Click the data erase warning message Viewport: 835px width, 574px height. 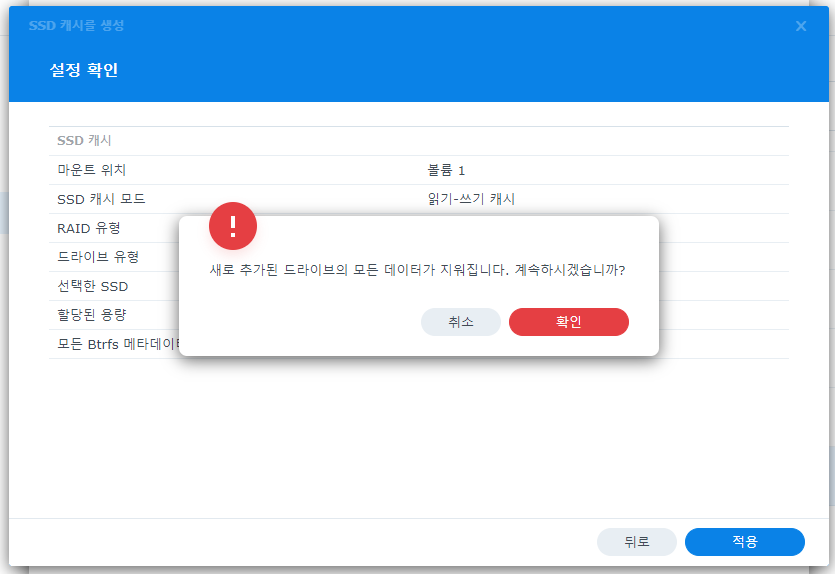pos(417,270)
